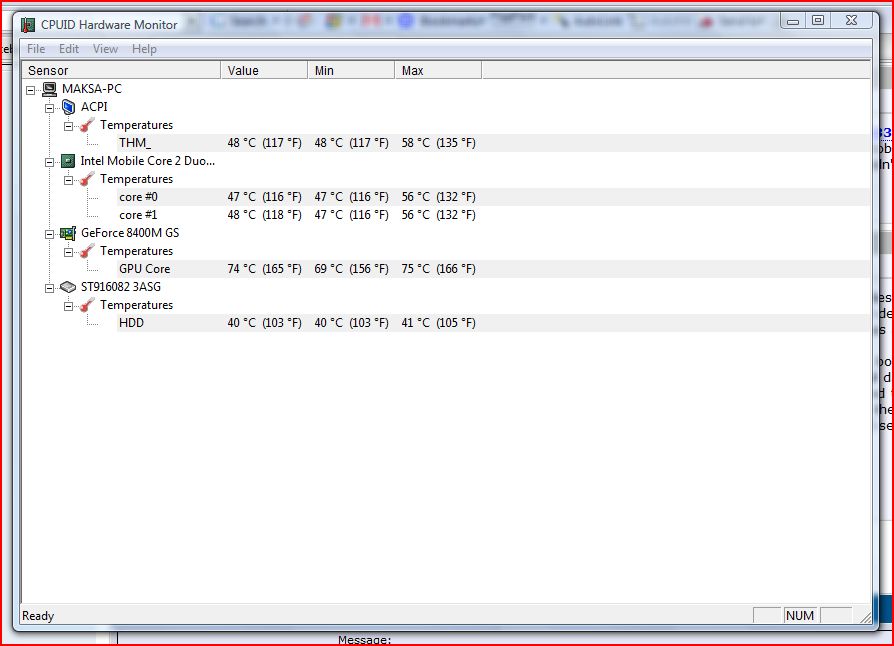
Task: Click the GPU Core min value 69 °C (156 °F)
Action: 351,269
